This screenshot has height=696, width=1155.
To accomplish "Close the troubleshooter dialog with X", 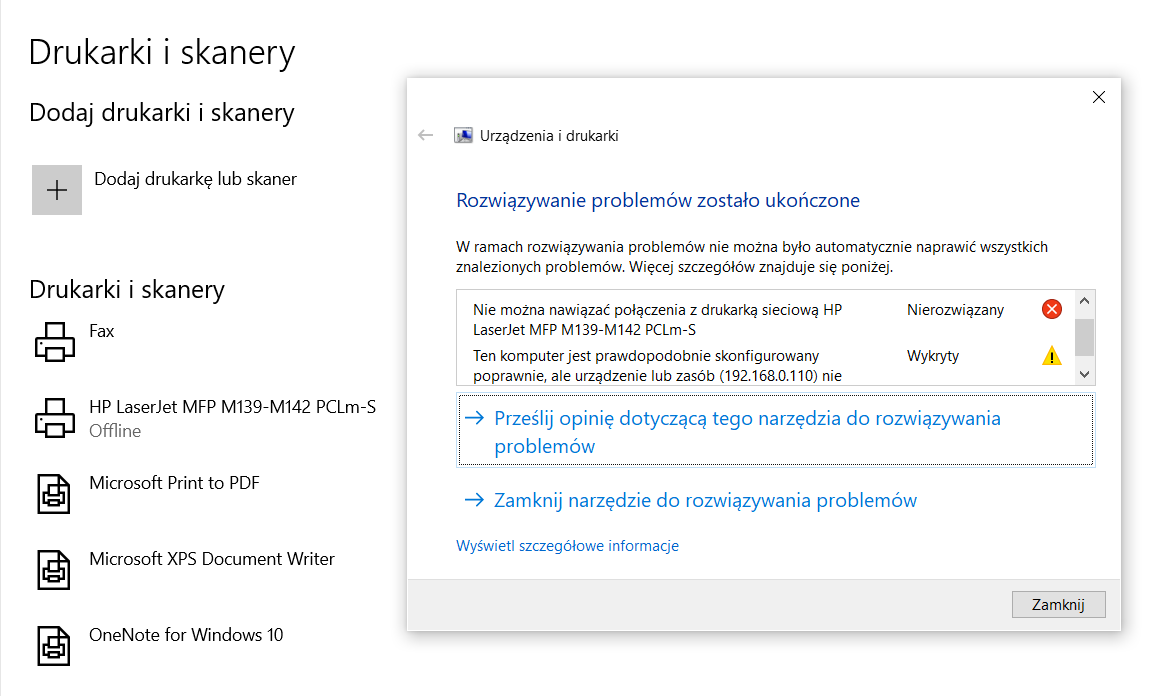I will 1098,97.
